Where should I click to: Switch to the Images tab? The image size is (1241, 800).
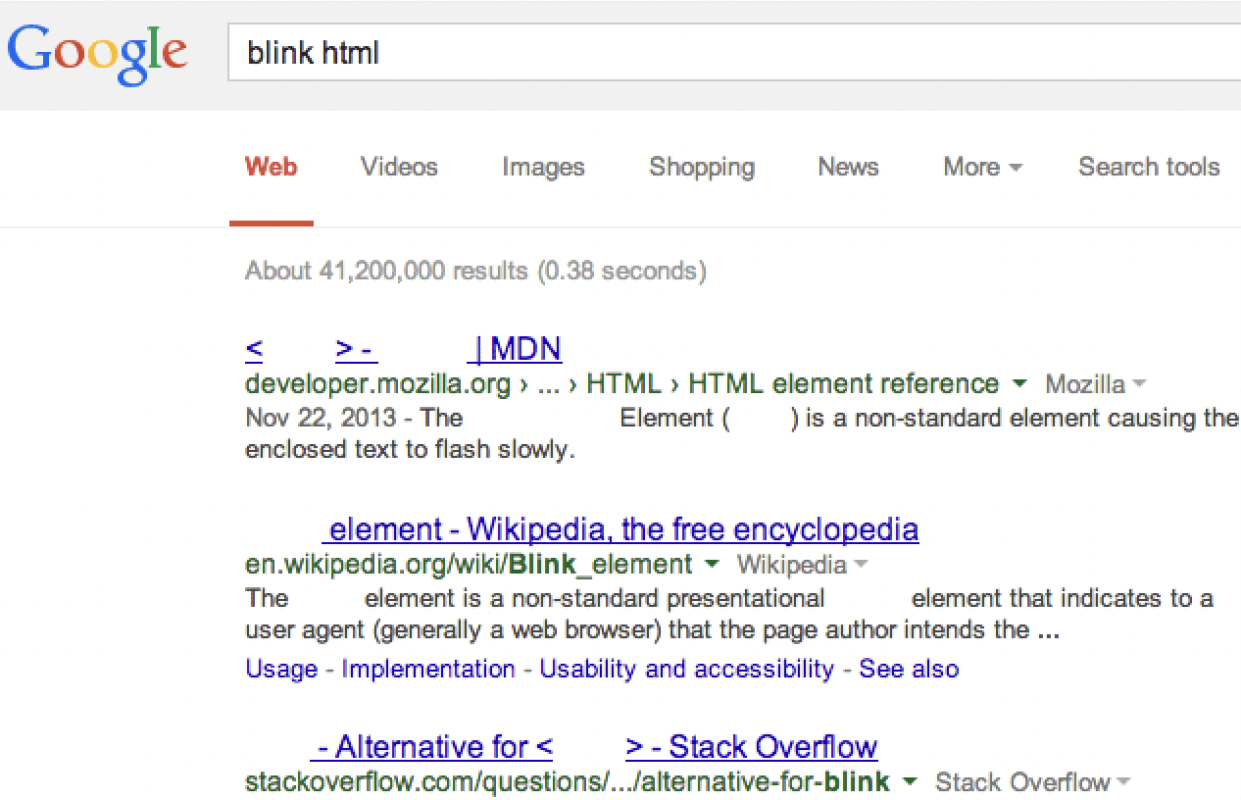[x=543, y=167]
